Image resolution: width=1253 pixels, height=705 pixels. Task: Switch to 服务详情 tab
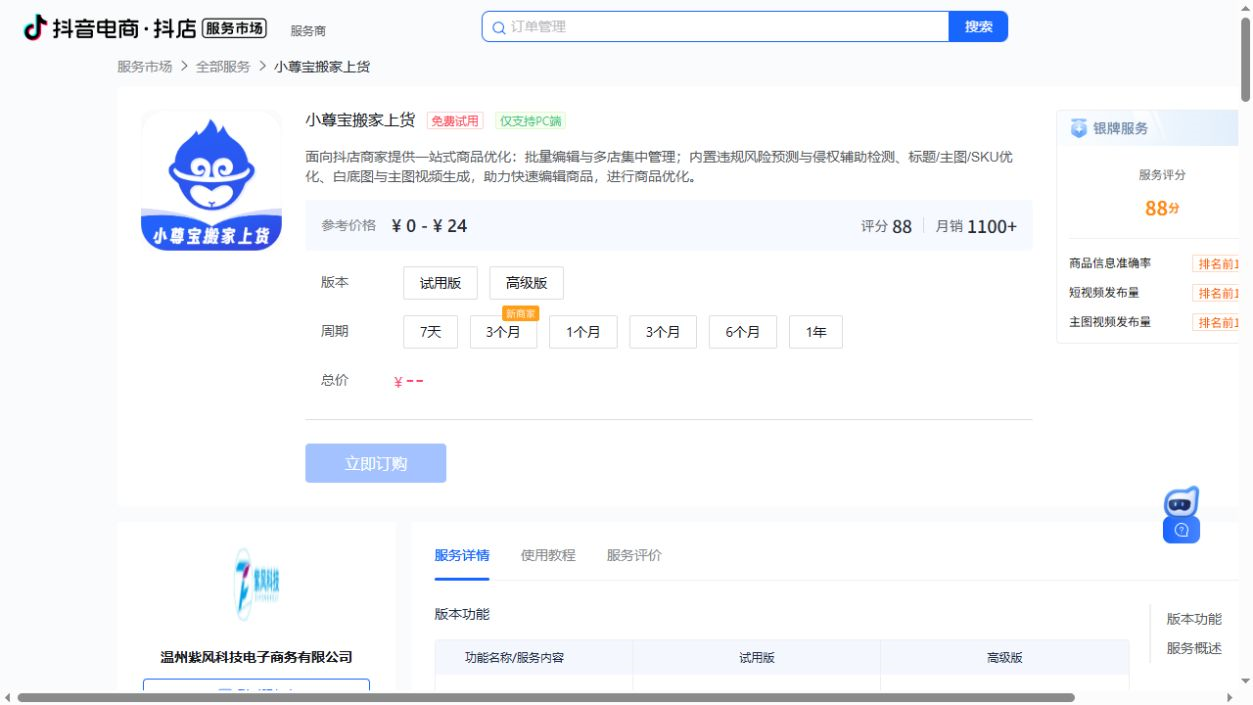462,555
